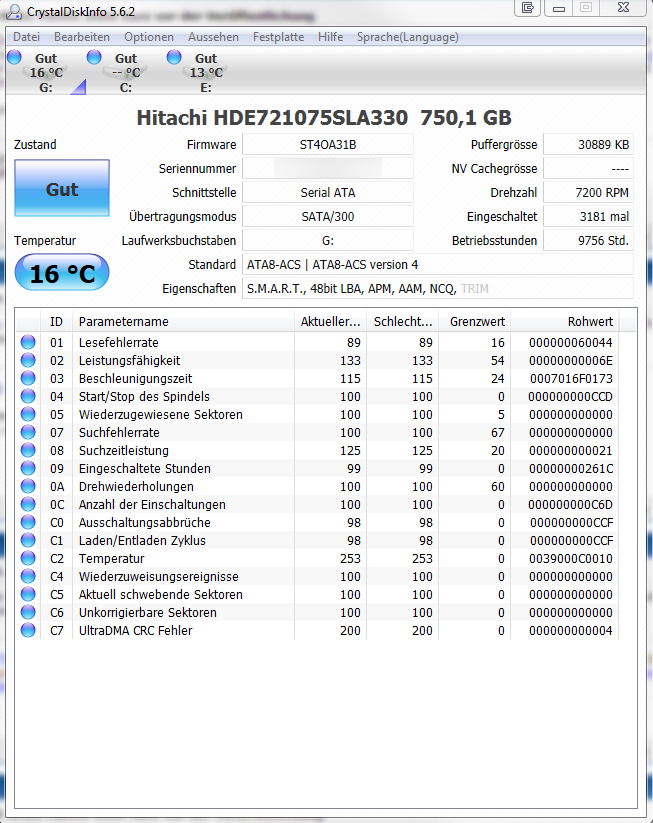
Task: Click status orb for Start/Stop des Spindels
Action: (28, 396)
